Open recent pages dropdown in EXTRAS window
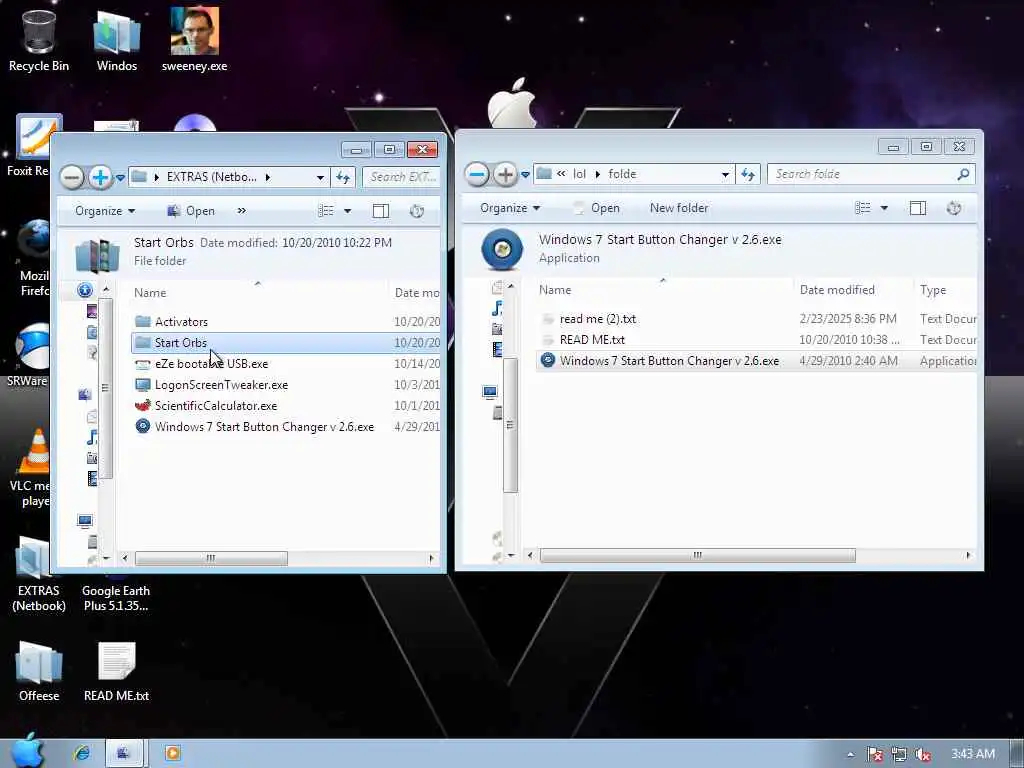1024x768 pixels. pyautogui.click(x=120, y=178)
